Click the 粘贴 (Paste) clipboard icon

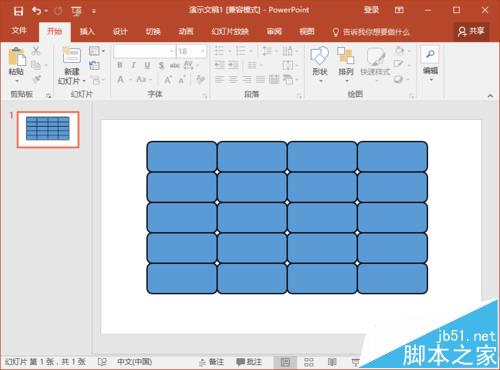16,57
